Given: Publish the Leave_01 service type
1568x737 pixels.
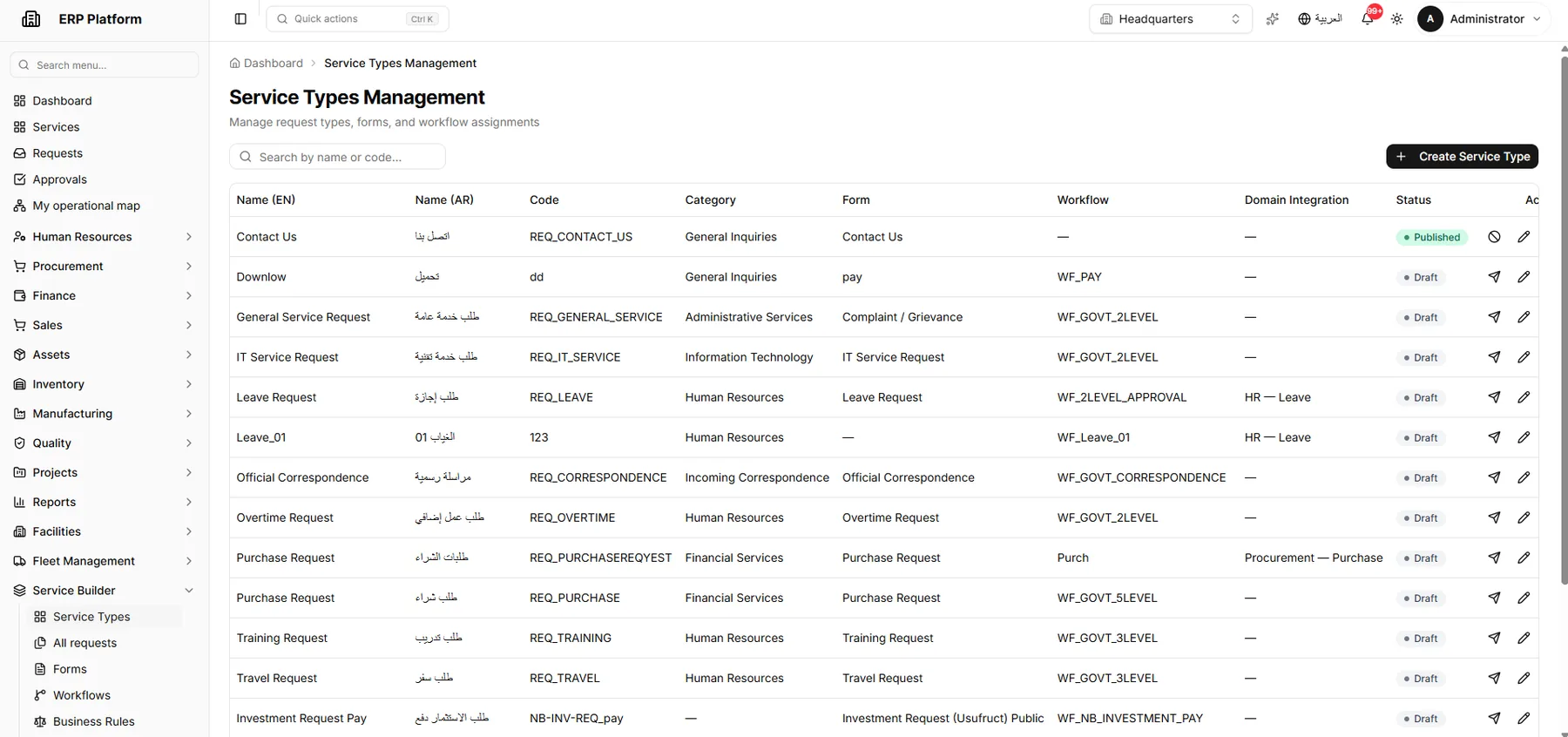Looking at the screenshot, I should [x=1494, y=437].
